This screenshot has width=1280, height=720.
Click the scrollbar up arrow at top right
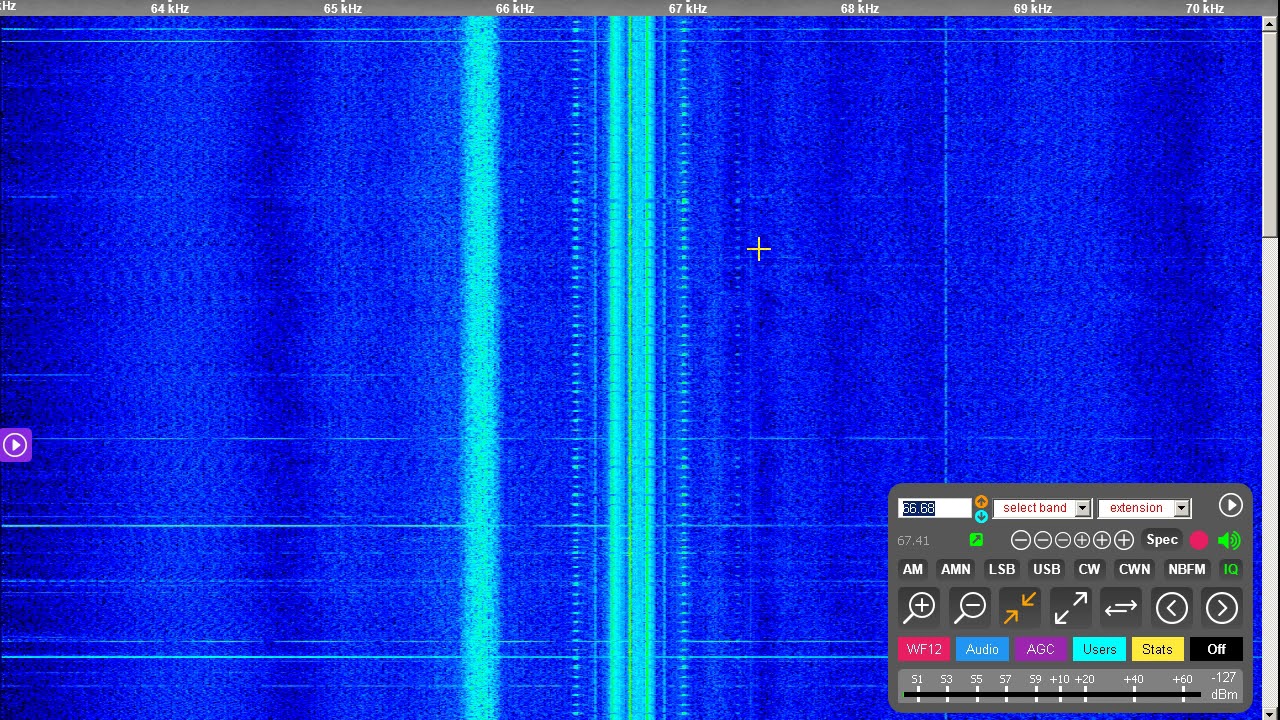coord(1270,25)
